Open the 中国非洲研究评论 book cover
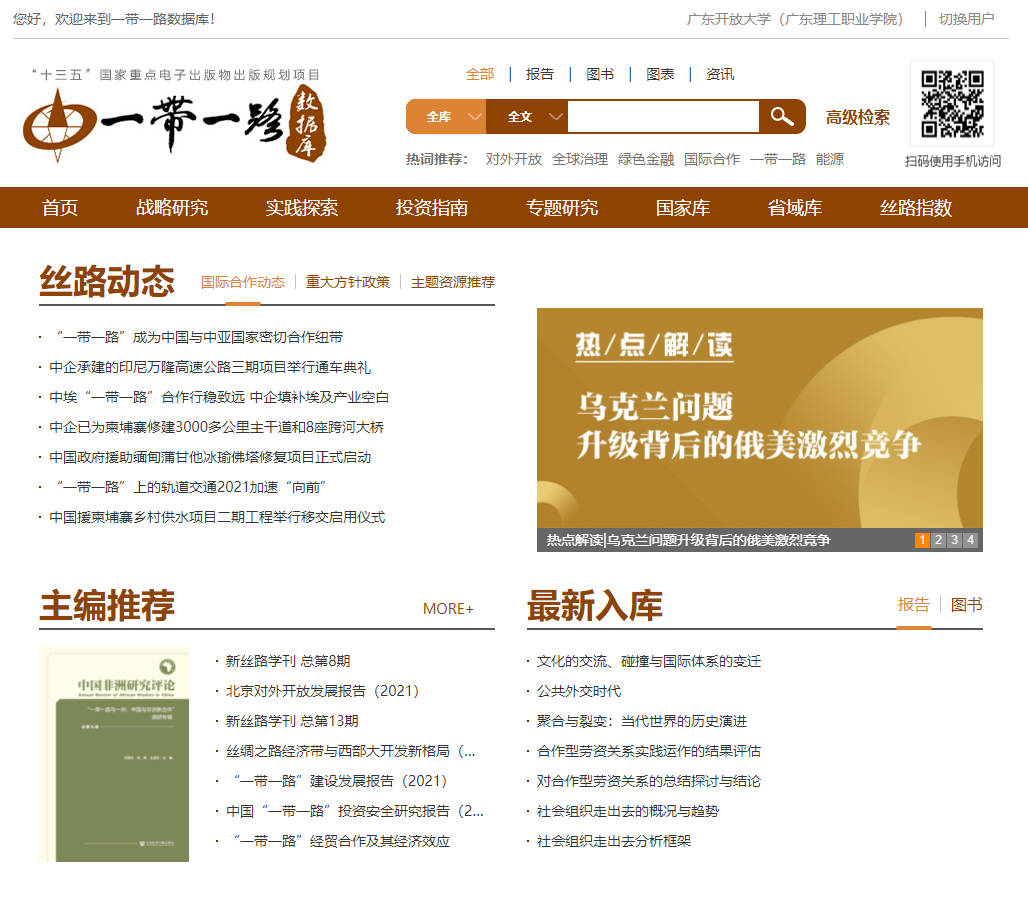The image size is (1028, 898). [x=114, y=754]
